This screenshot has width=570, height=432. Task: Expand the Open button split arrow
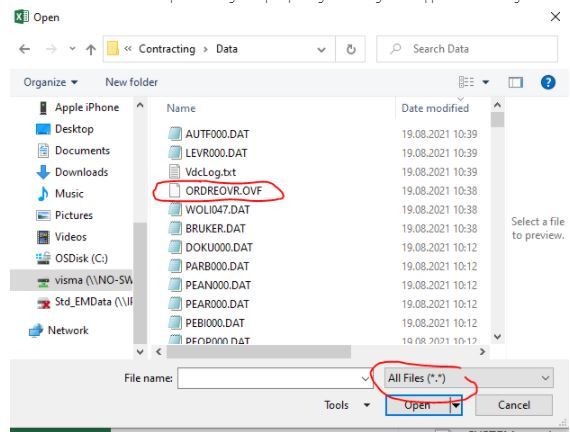click(456, 405)
